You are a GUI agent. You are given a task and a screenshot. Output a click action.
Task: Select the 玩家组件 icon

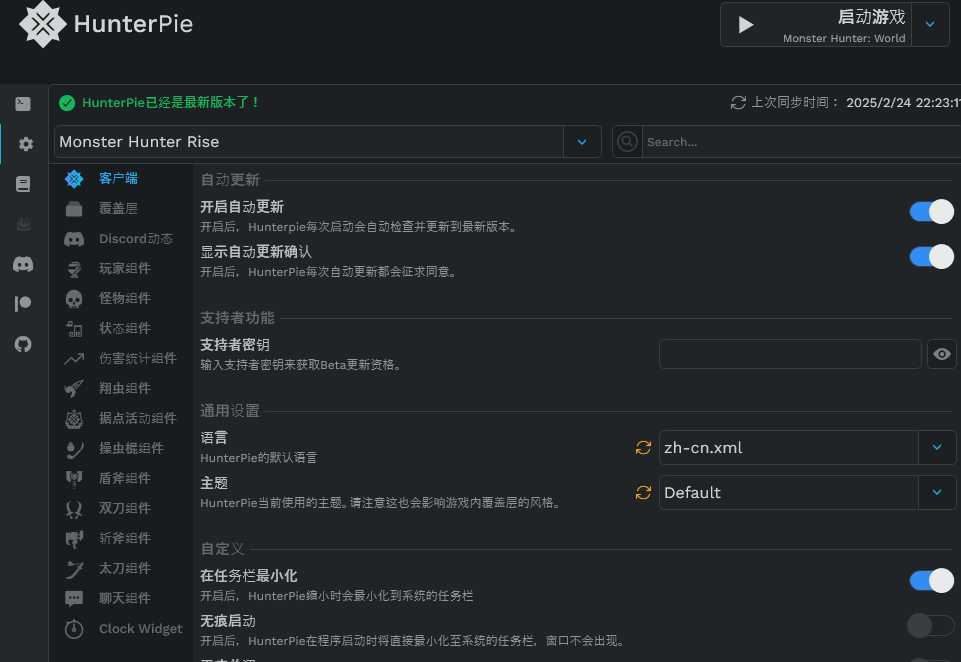74,269
